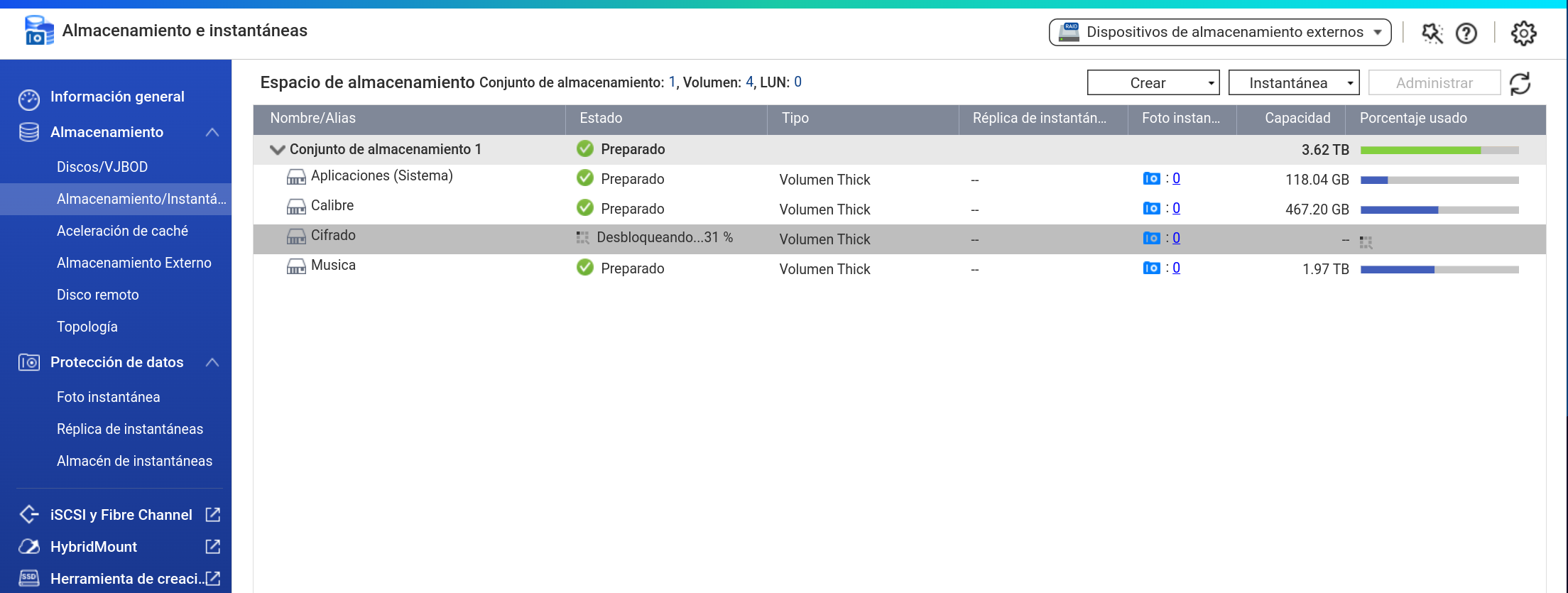Click the tools wrench icon in header
This screenshot has width=1568, height=593.
(x=1432, y=33)
